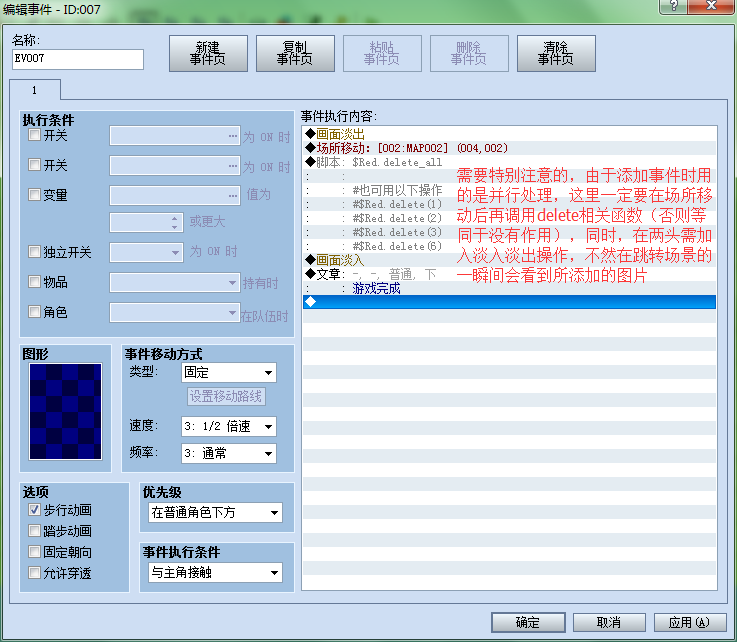Tick the 独立开关 checkbox
Screen dimensions: 737x642
[x=34, y=252]
